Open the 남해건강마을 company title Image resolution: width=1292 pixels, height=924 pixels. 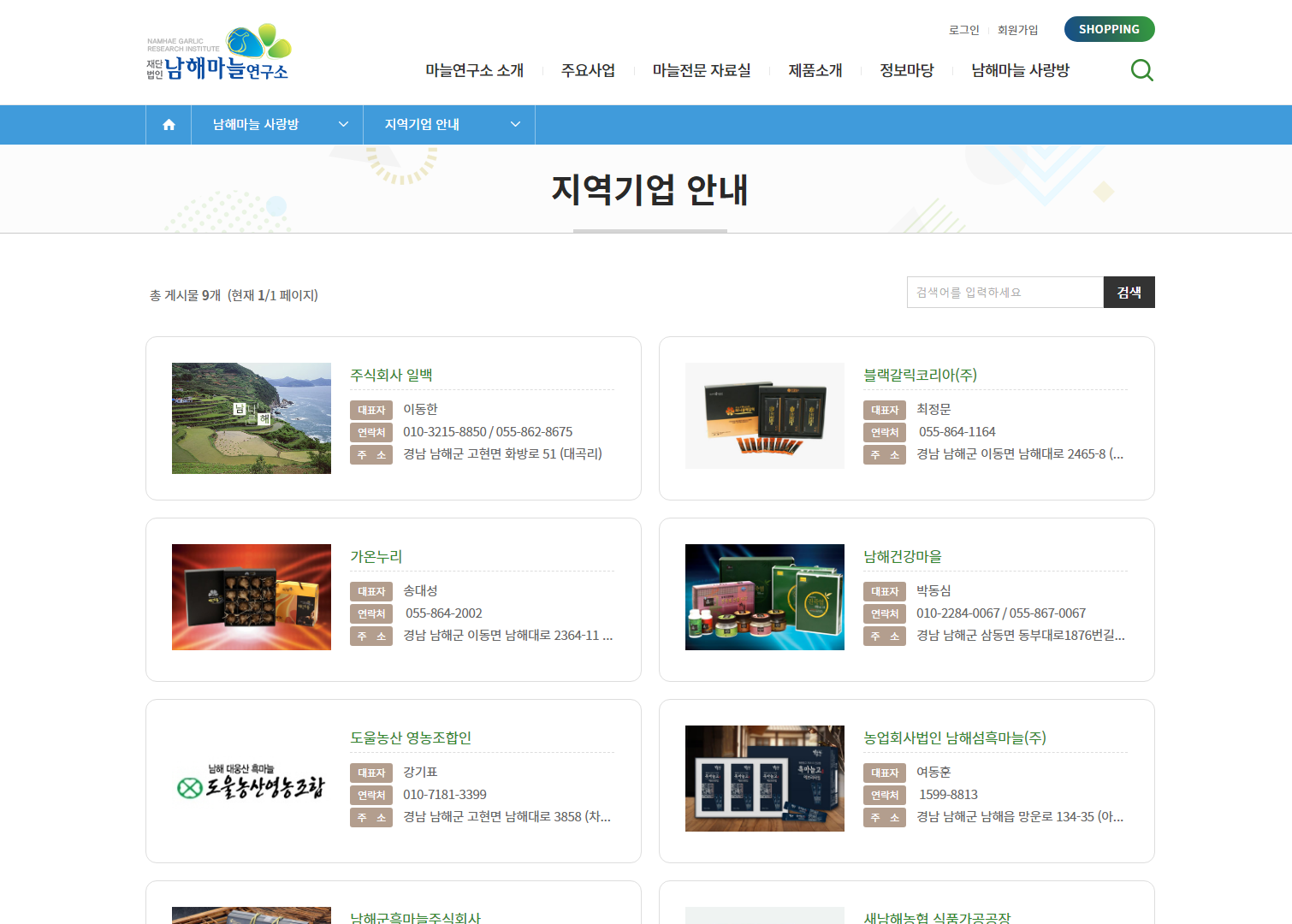point(903,556)
